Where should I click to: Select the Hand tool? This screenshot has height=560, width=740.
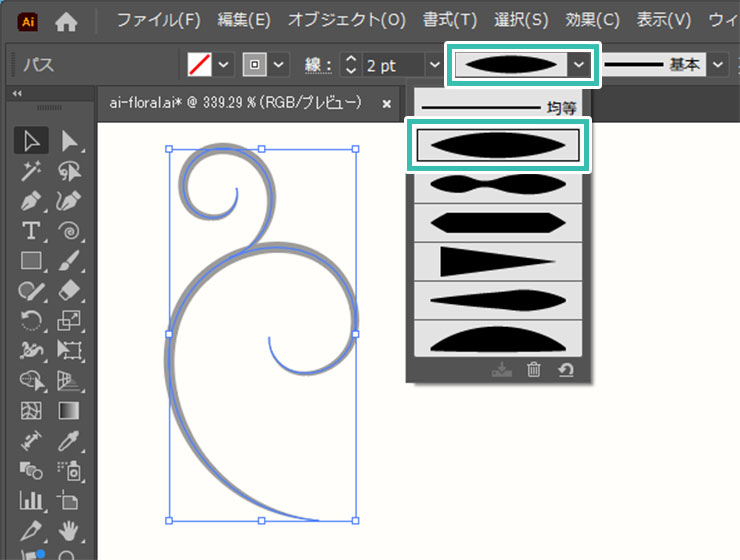pos(69,529)
